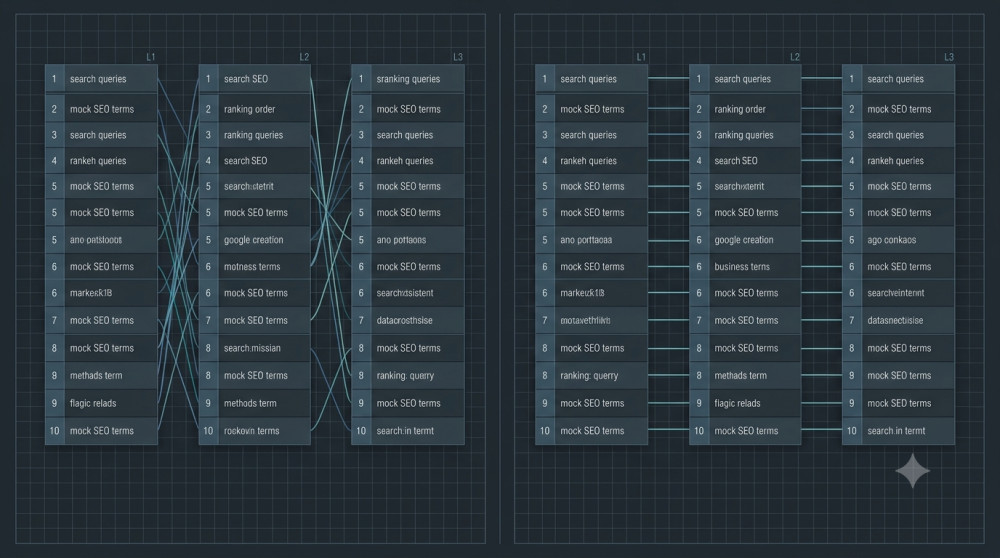Image resolution: width=1000 pixels, height=558 pixels.
Task: Choose the "ago conkaos" entry
Action: click(898, 240)
